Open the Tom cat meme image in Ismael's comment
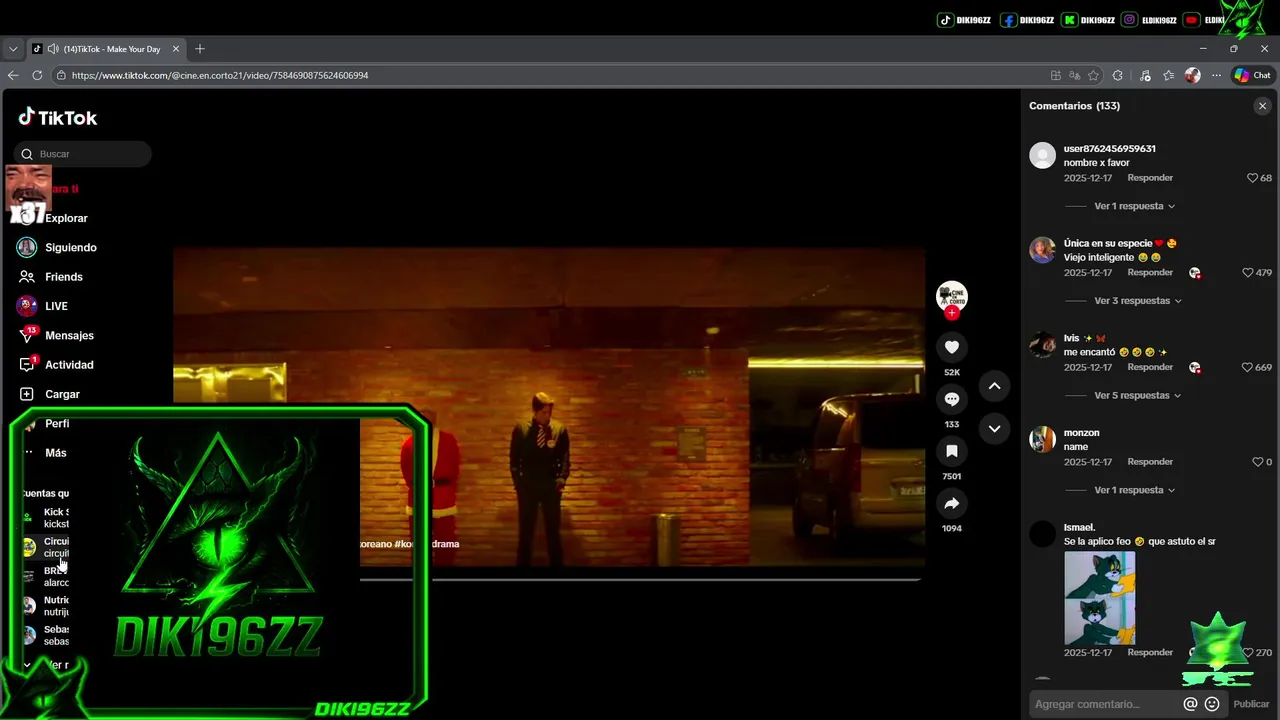1280x720 pixels. point(1099,598)
